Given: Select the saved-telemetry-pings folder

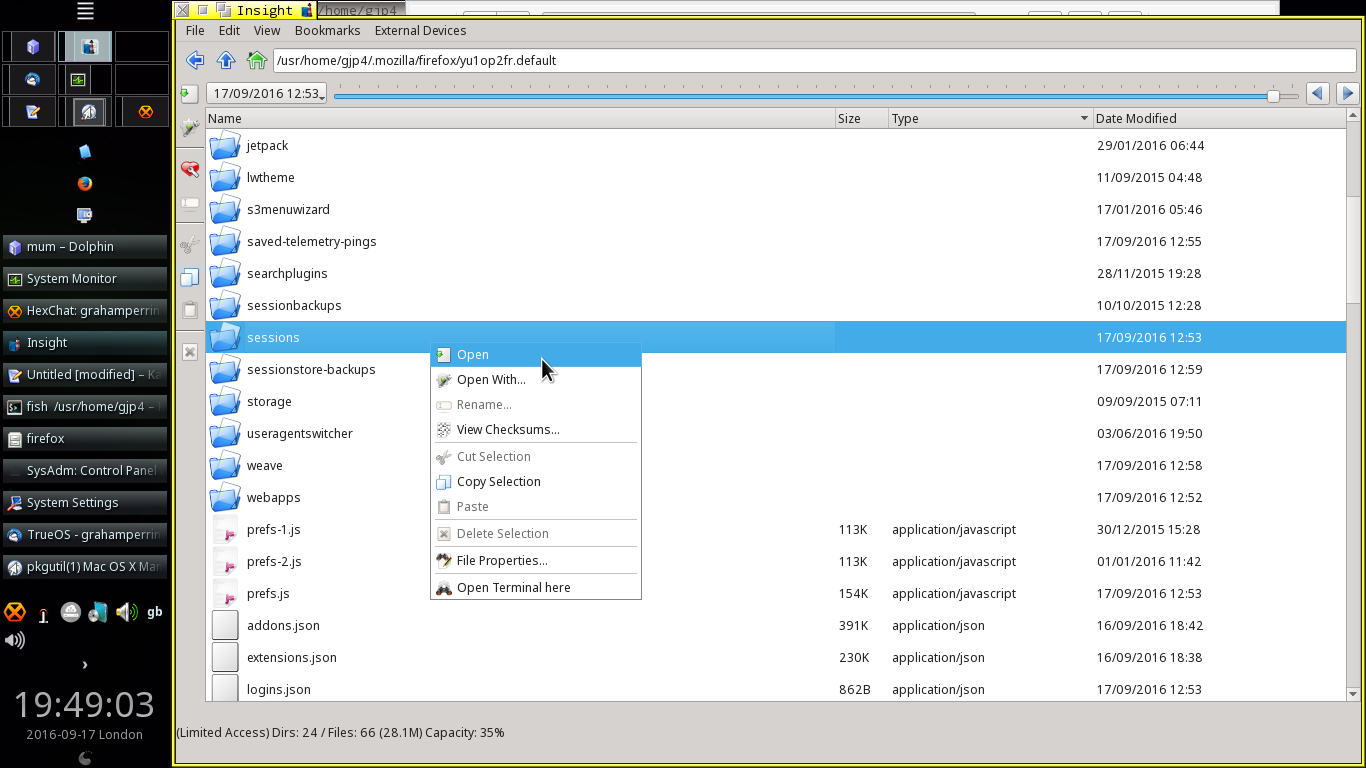Looking at the screenshot, I should [776, 241].
